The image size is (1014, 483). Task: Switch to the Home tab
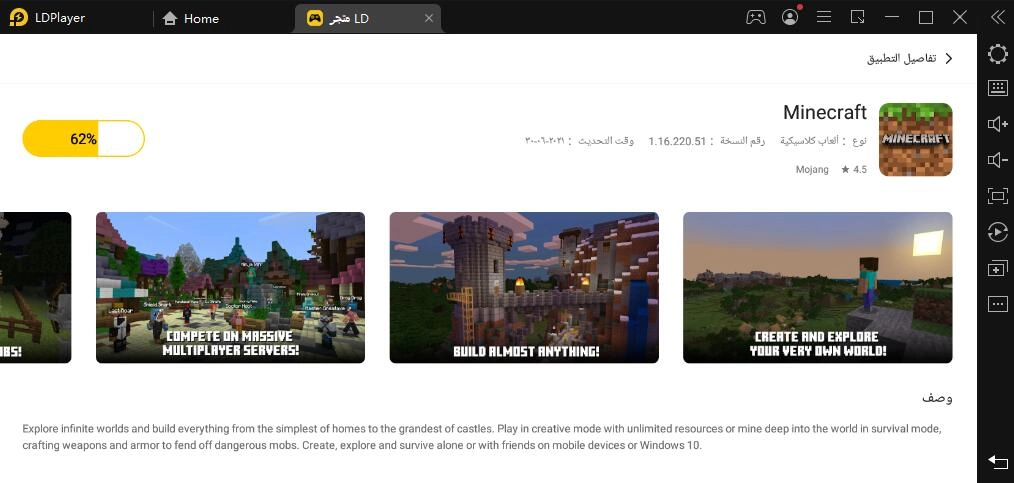[x=190, y=19]
